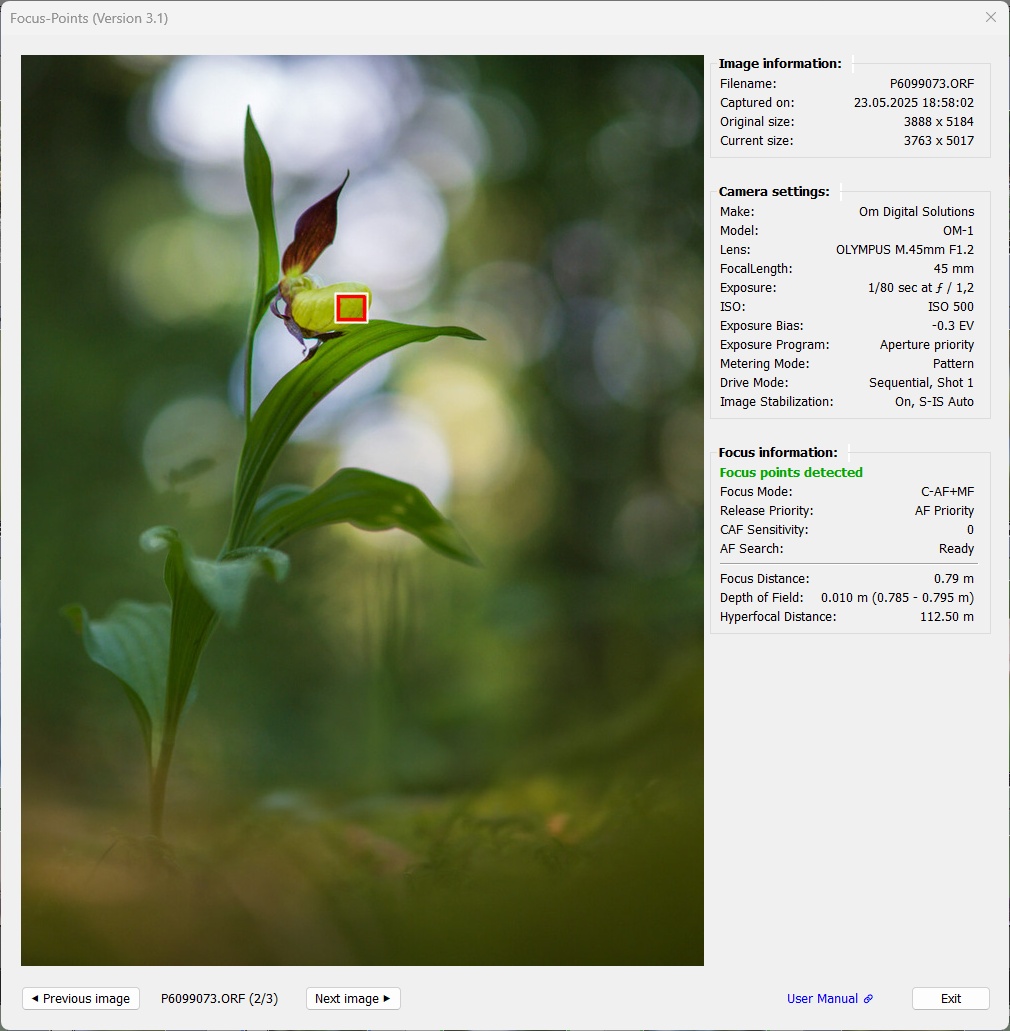This screenshot has width=1010, height=1031.
Task: Advance to the next image
Action: coord(352,998)
